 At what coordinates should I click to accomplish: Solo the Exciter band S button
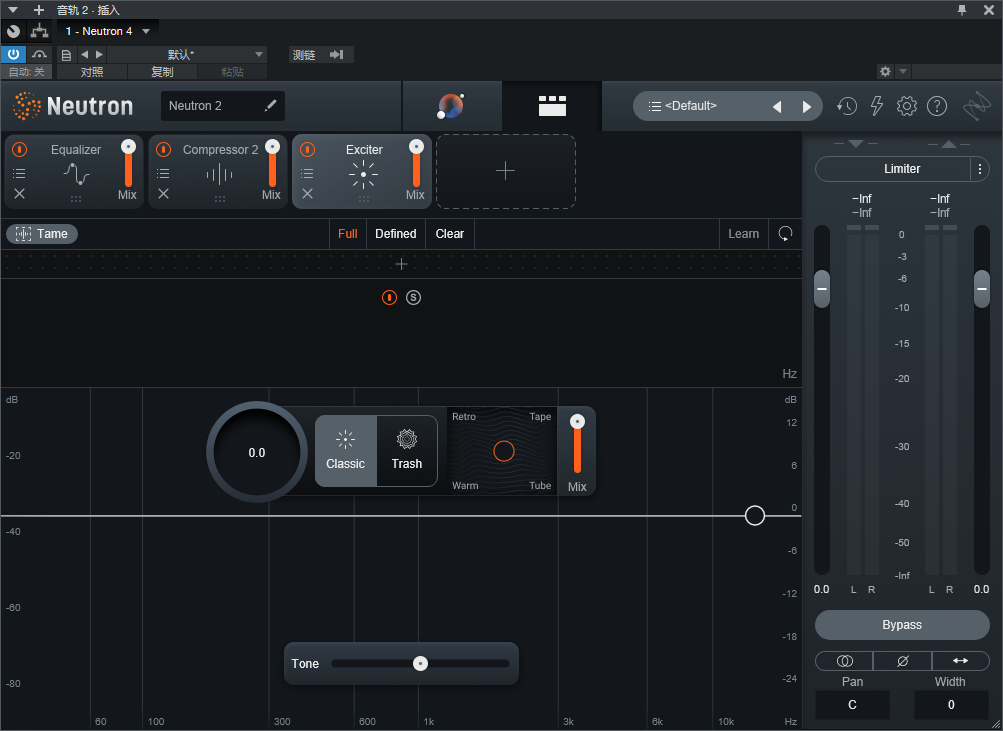(413, 297)
